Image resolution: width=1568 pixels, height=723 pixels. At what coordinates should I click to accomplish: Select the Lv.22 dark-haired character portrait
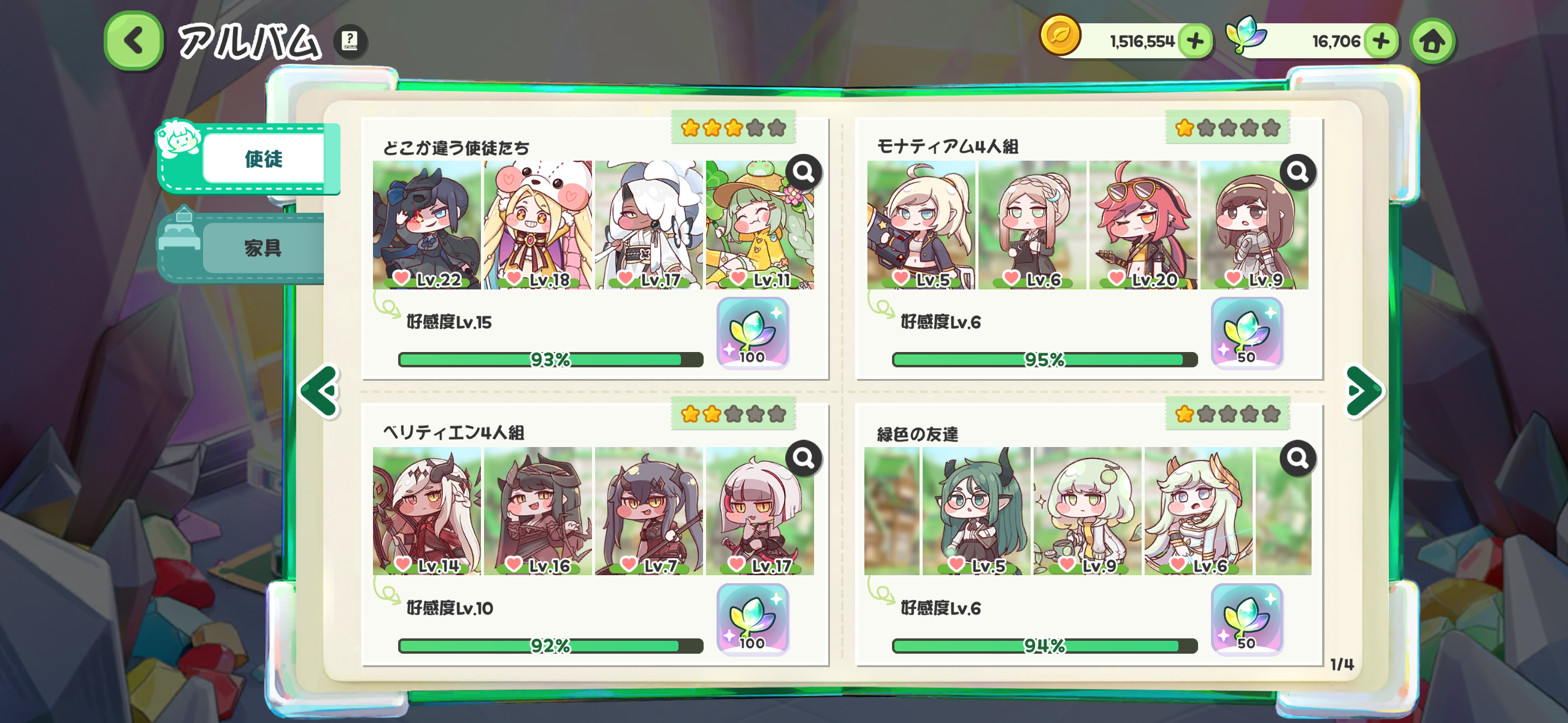pos(427,224)
